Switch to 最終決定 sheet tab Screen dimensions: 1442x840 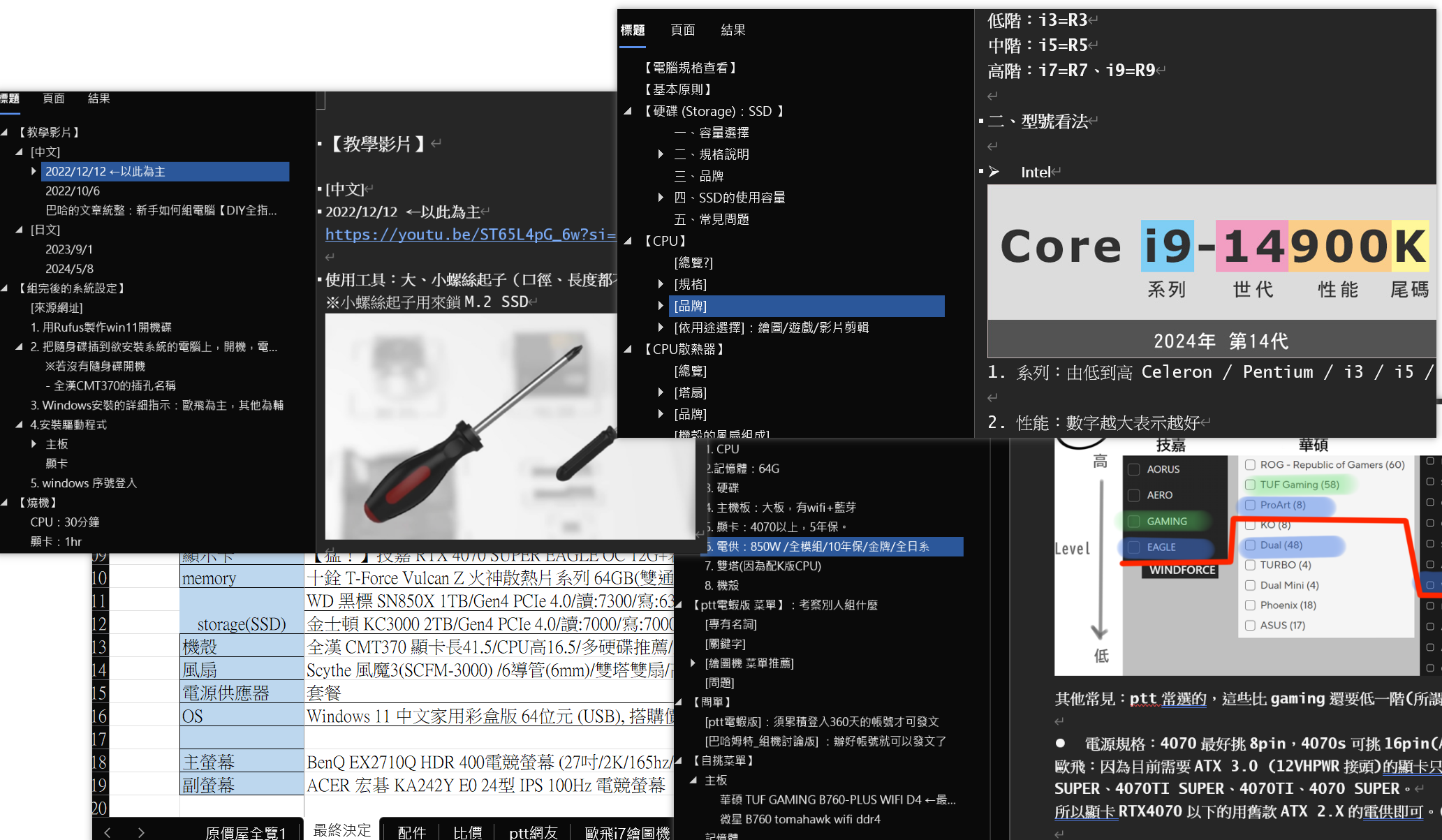click(x=342, y=830)
